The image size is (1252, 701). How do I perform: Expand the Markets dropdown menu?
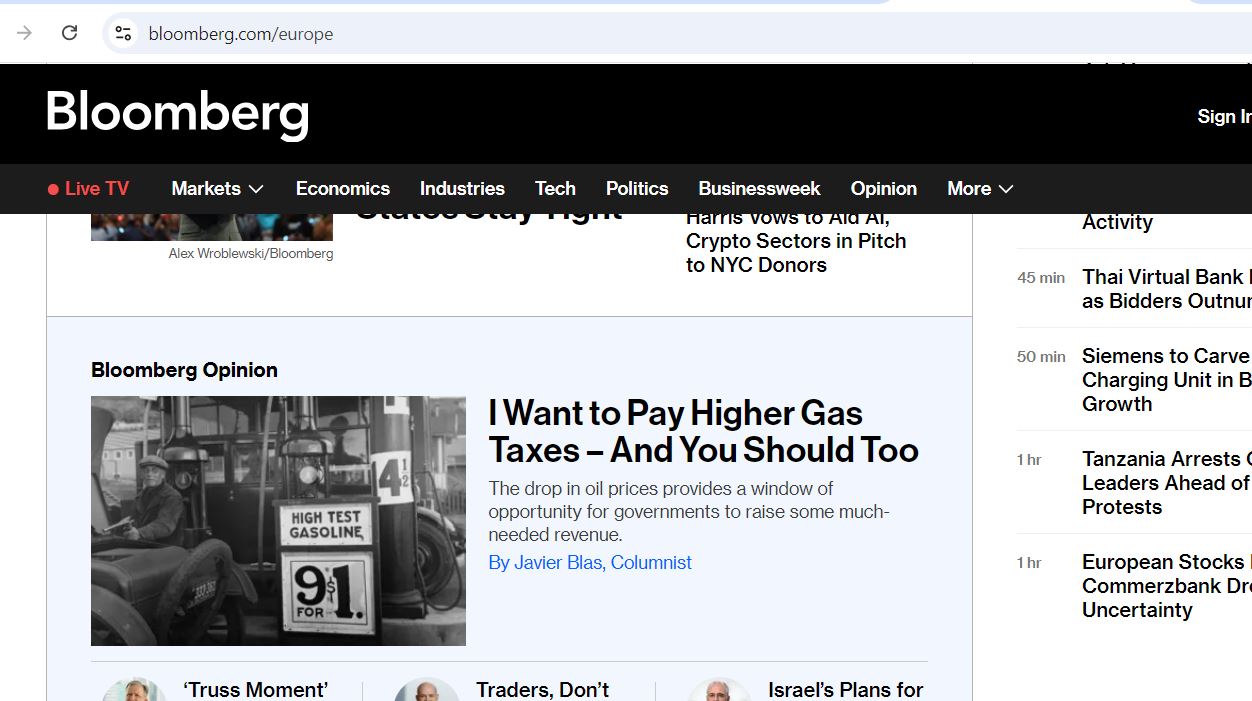click(217, 188)
